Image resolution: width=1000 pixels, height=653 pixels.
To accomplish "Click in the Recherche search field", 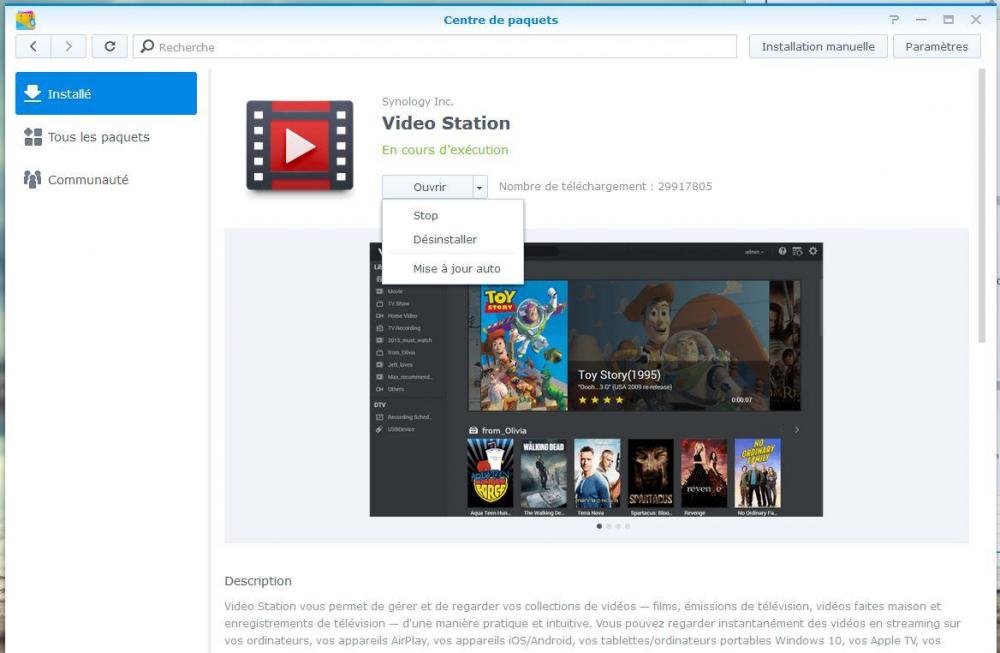I will click(440, 46).
